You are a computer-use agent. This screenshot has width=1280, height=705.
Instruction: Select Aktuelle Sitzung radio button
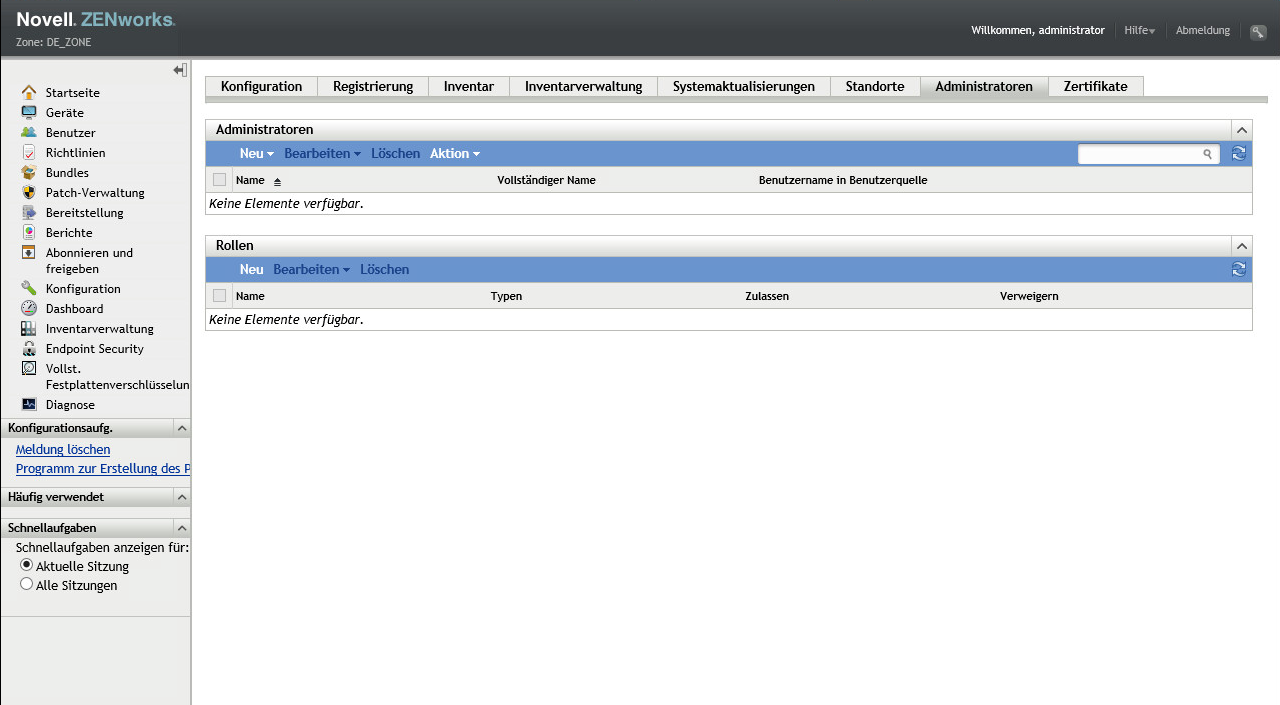coord(27,565)
